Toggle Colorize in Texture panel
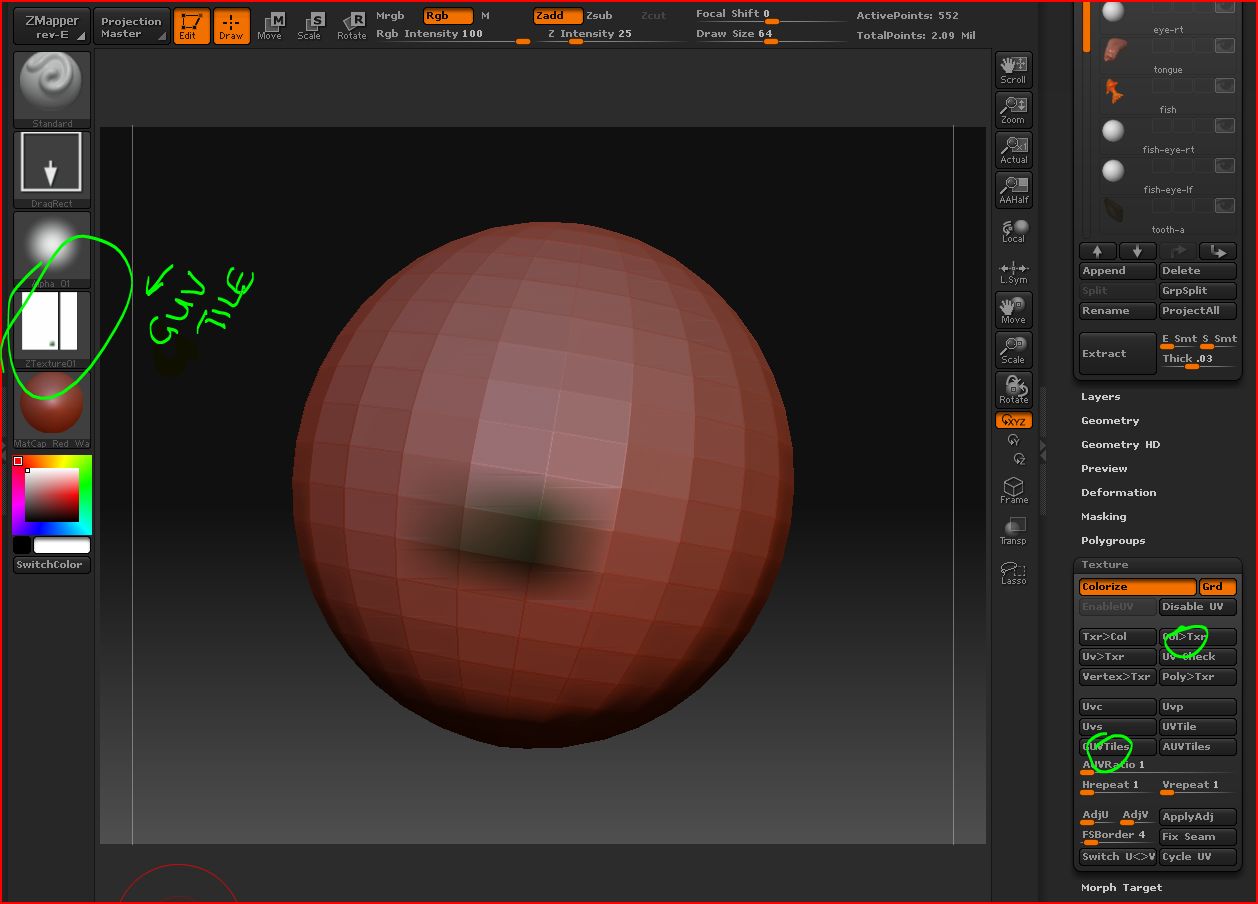The height and width of the screenshot is (904, 1258). point(1137,587)
